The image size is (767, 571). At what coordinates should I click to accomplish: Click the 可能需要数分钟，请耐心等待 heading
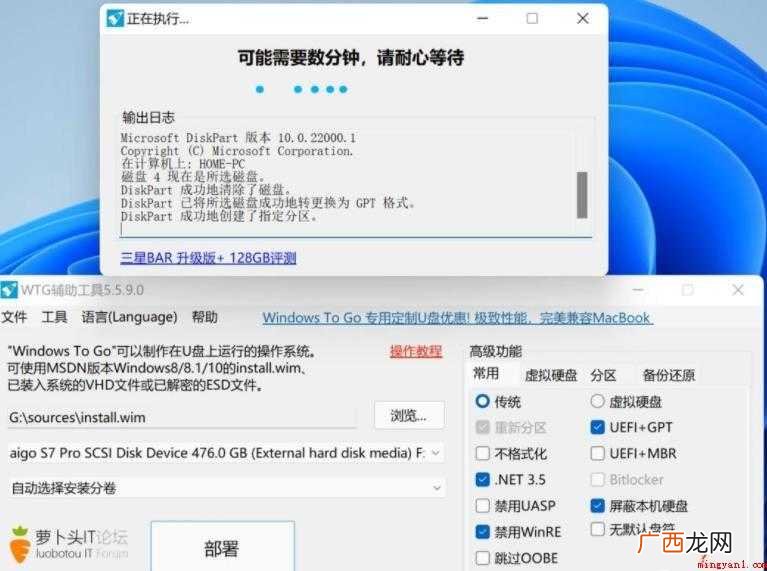tap(351, 58)
